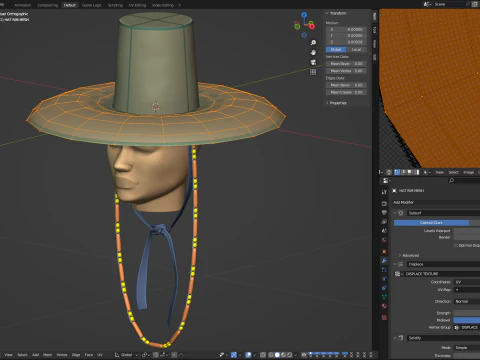Open the View Layer properties tab icon
The height and width of the screenshot is (360, 480).
click(384, 221)
